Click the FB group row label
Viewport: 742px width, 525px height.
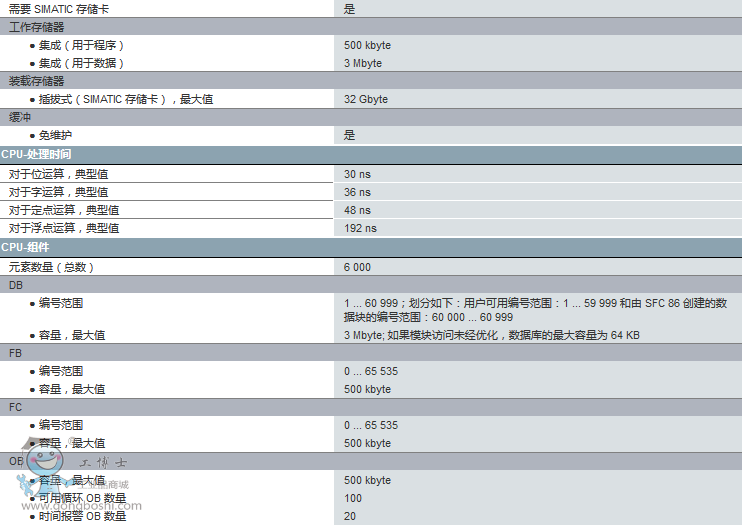pyautogui.click(x=16, y=353)
